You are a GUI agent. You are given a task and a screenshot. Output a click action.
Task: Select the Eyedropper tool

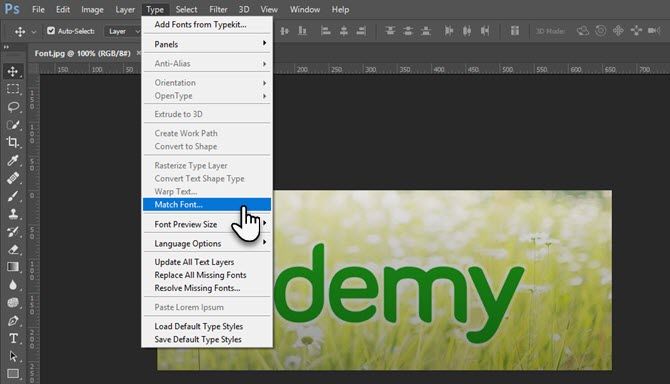(x=13, y=160)
